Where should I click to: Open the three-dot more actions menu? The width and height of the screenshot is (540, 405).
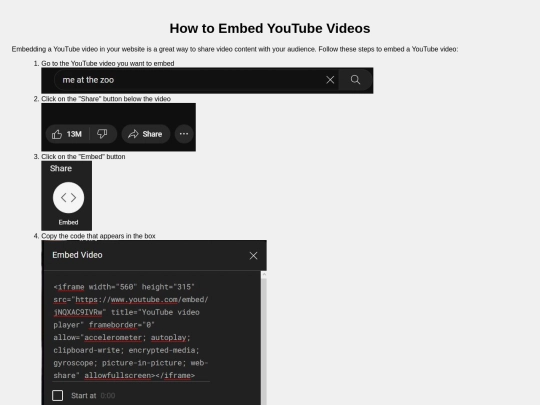pyautogui.click(x=184, y=134)
